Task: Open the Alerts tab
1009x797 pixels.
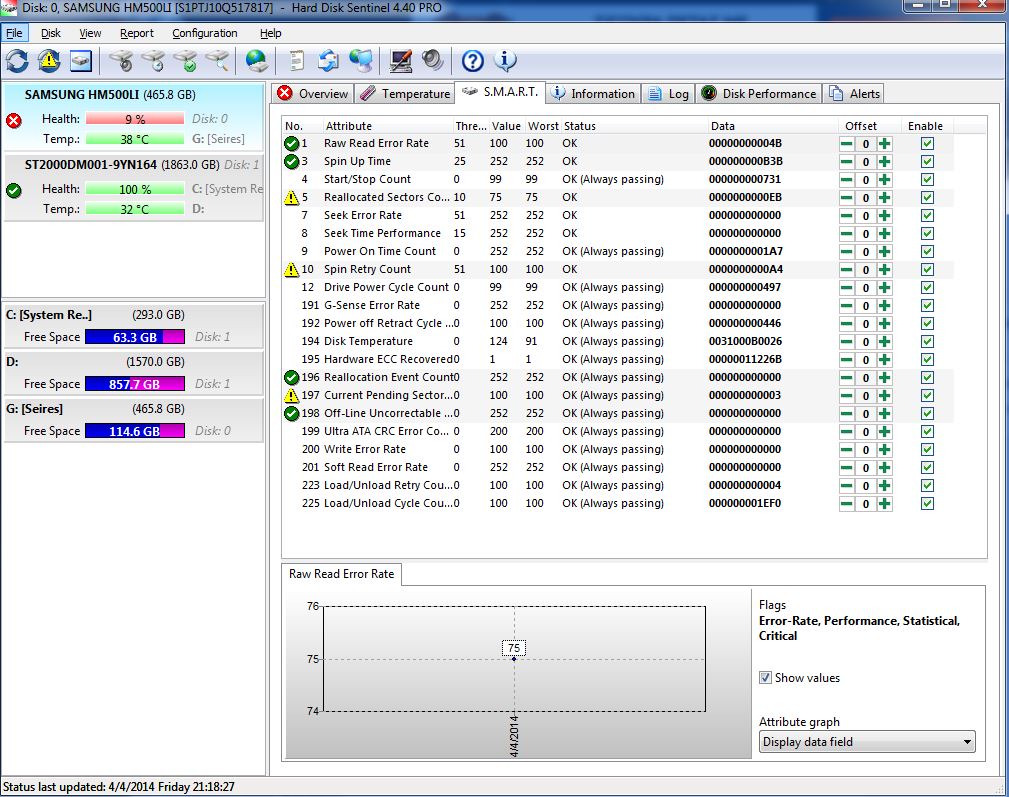Action: point(855,94)
